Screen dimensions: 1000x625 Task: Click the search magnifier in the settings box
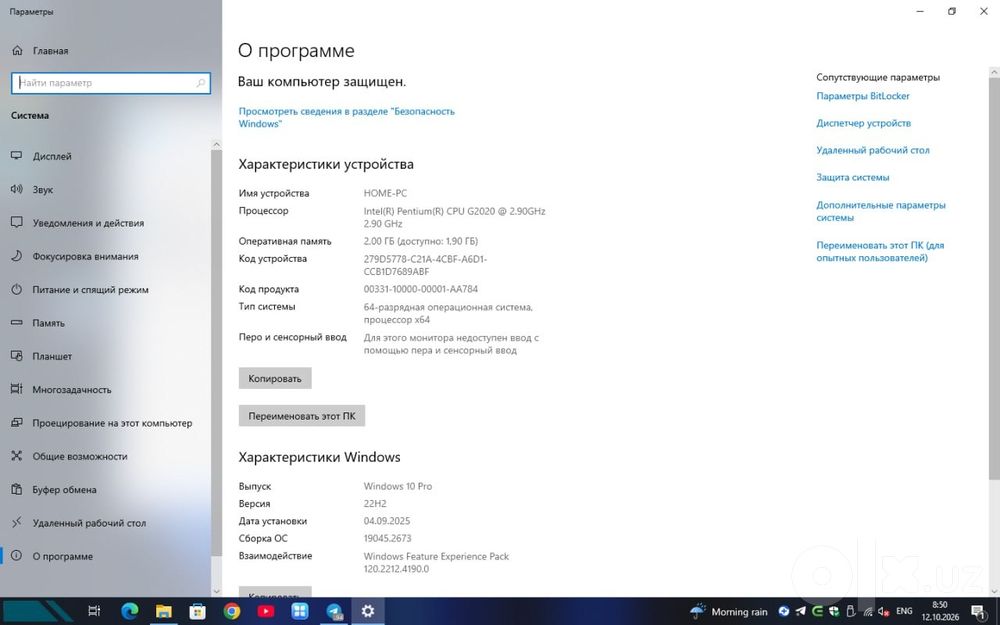(x=201, y=83)
